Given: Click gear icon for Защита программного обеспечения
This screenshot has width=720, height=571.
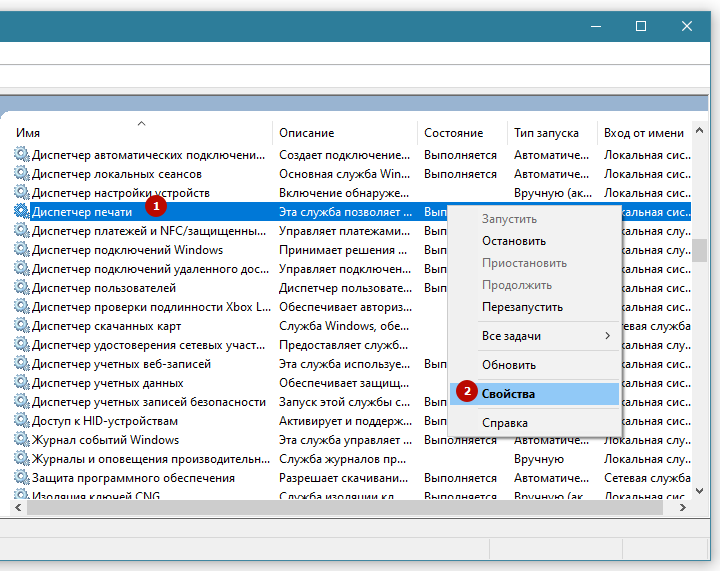Looking at the screenshot, I should (x=21, y=478).
